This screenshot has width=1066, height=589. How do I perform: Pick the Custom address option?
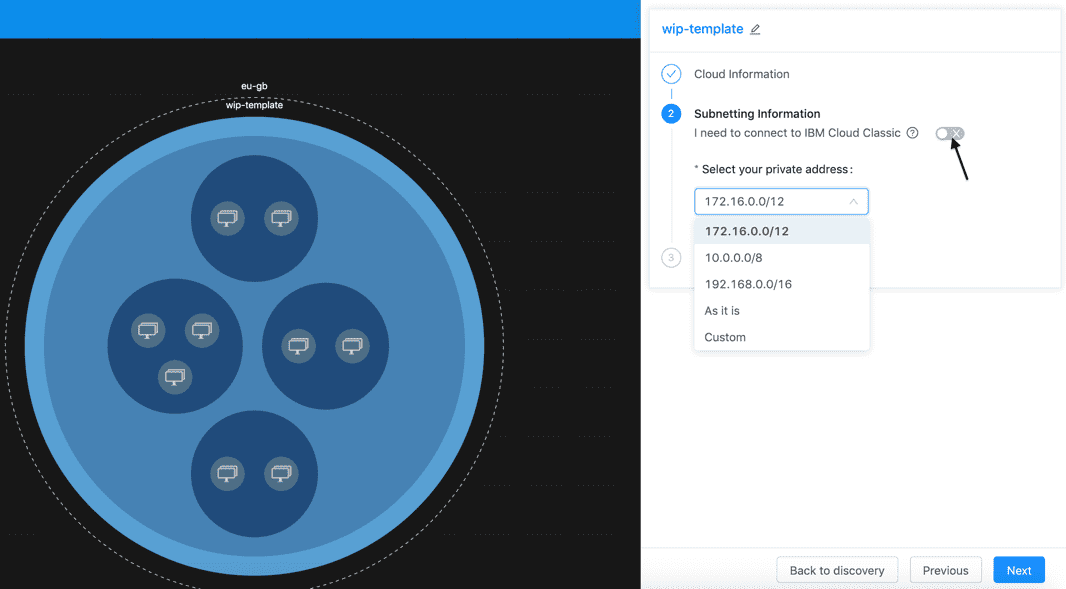[781, 337]
